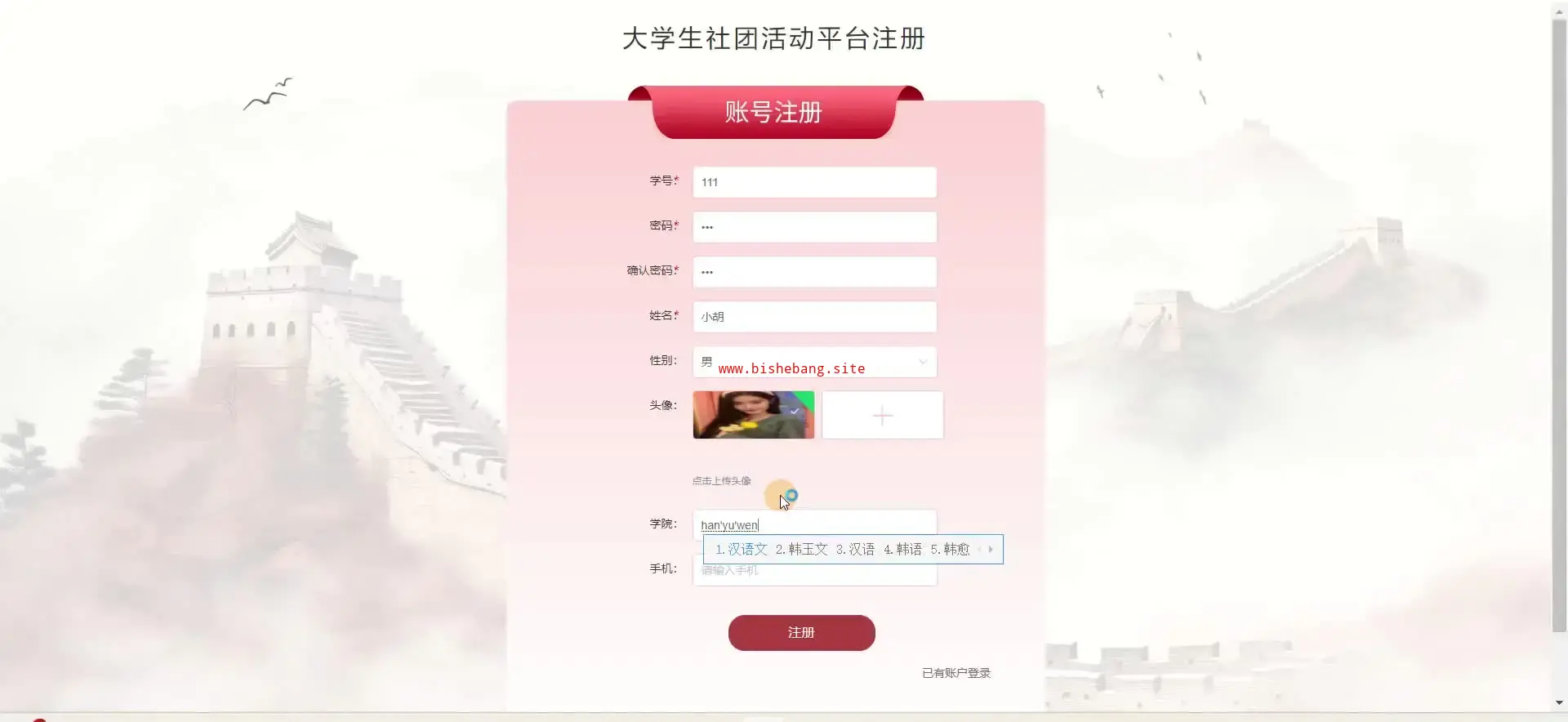Image resolution: width=1568 pixels, height=722 pixels.
Task: Go to next IME candidate page
Action: coord(991,549)
